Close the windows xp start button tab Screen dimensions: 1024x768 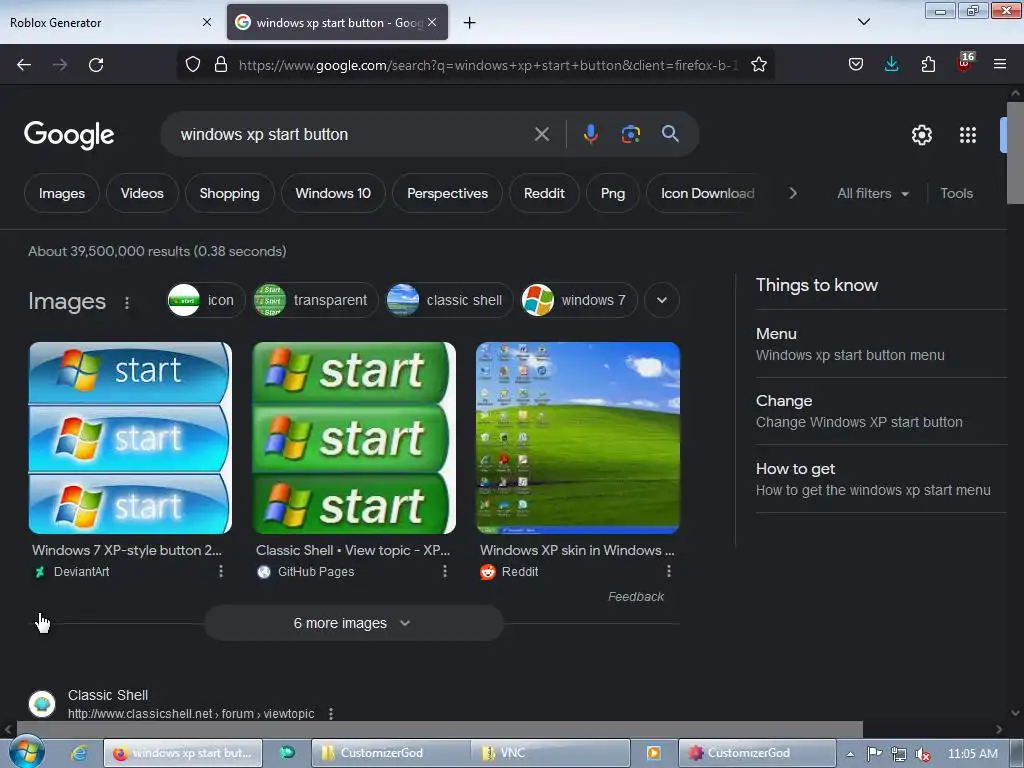click(x=432, y=22)
